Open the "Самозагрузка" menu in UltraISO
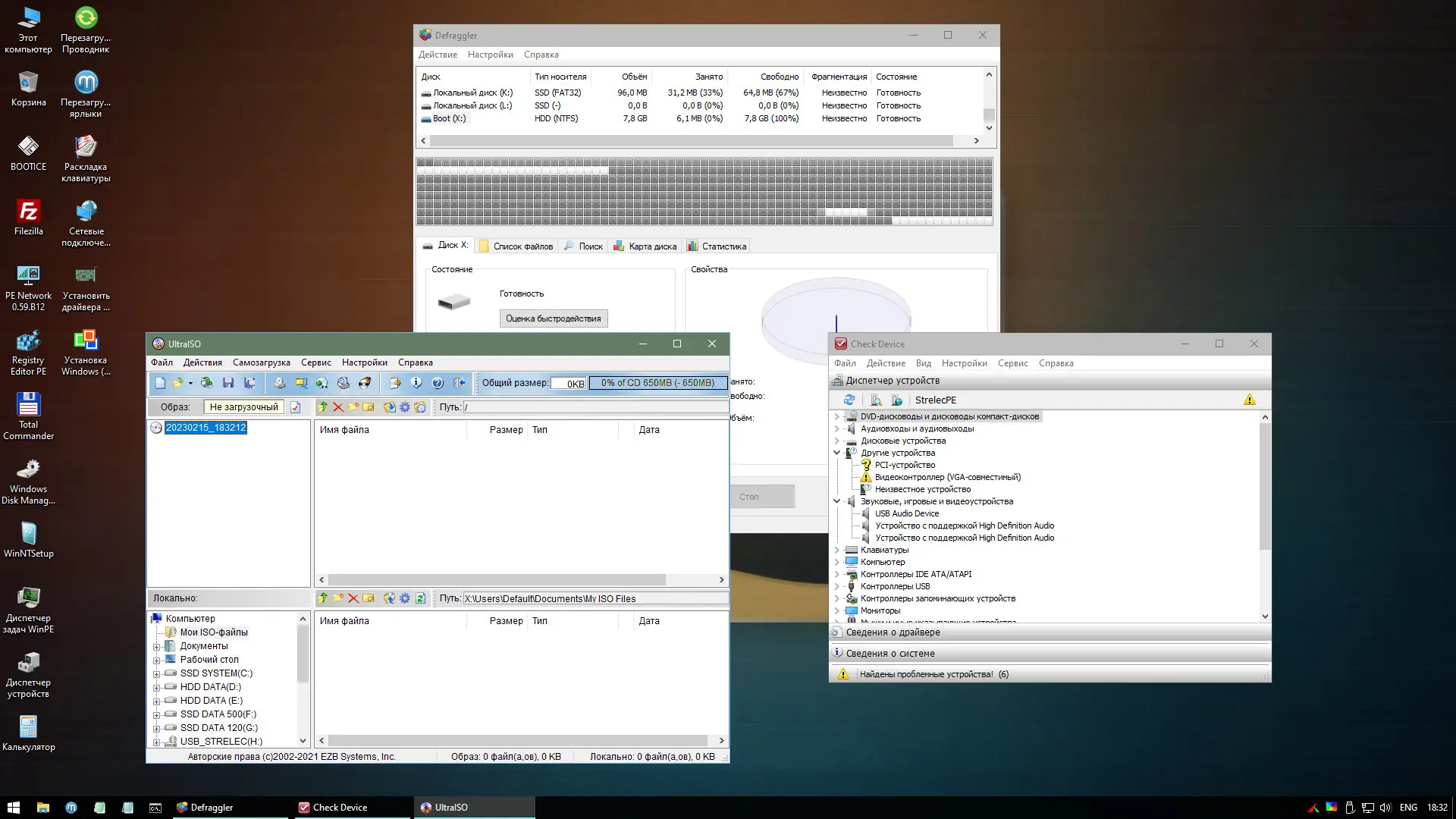 point(262,362)
